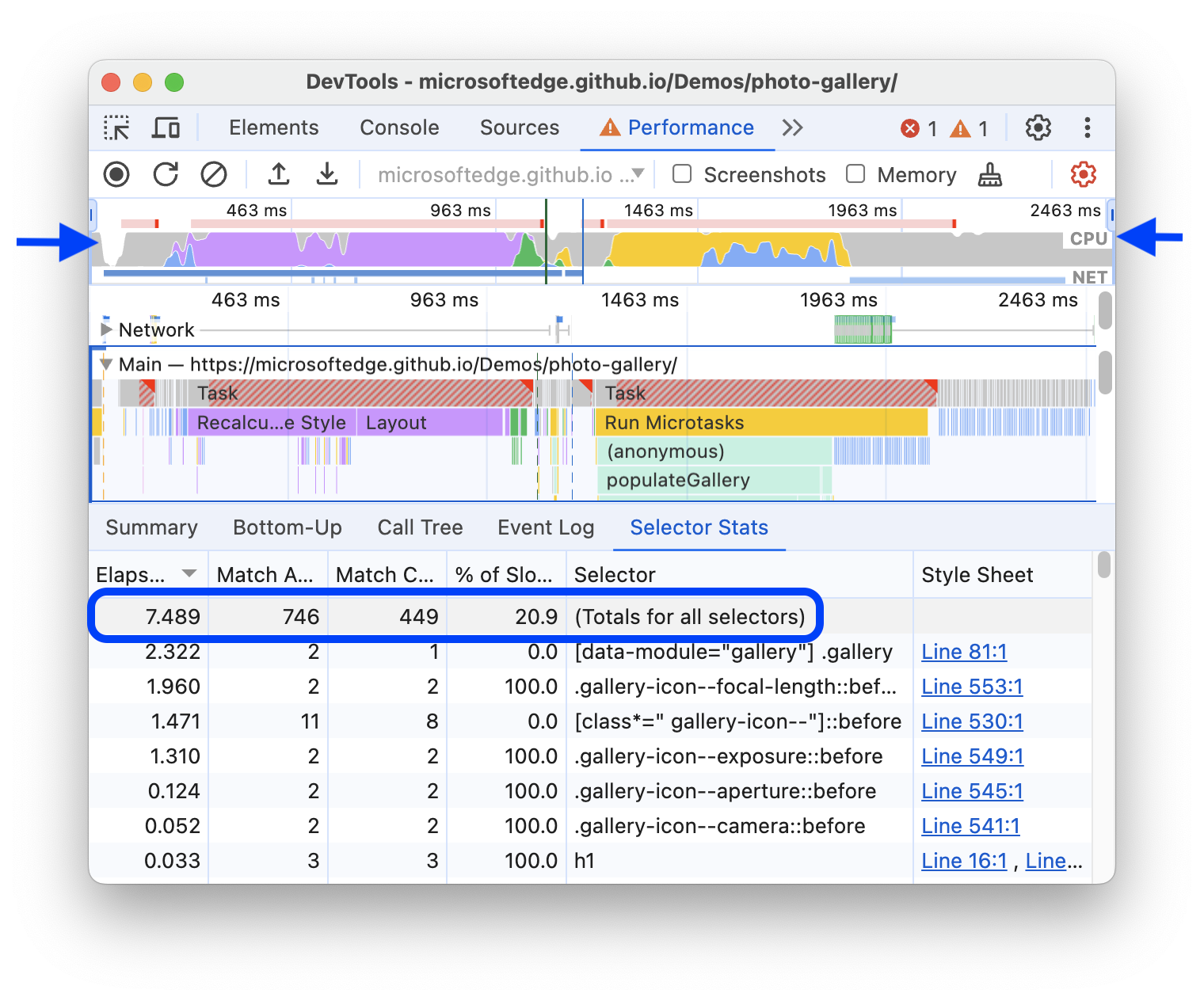1204x1001 pixels.
Task: Record and reload the page
Action: coord(166,174)
